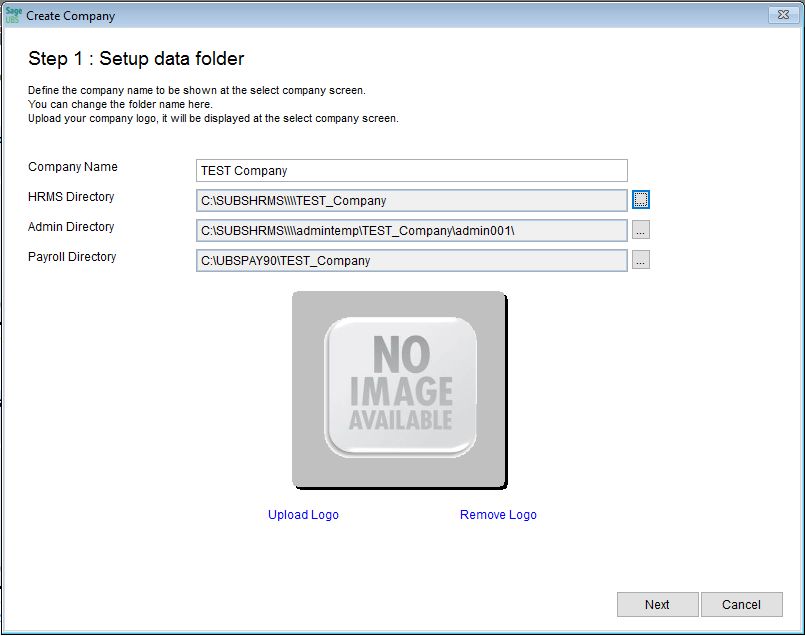This screenshot has width=805, height=636.
Task: Click the Payroll Directory label
Action: pos(72,257)
